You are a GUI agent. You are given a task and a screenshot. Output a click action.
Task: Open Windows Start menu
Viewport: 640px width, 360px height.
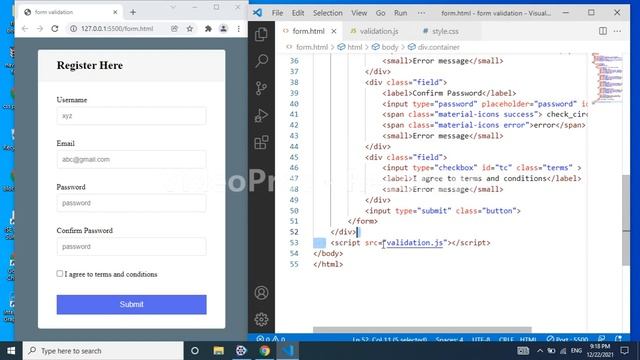pos(11,351)
